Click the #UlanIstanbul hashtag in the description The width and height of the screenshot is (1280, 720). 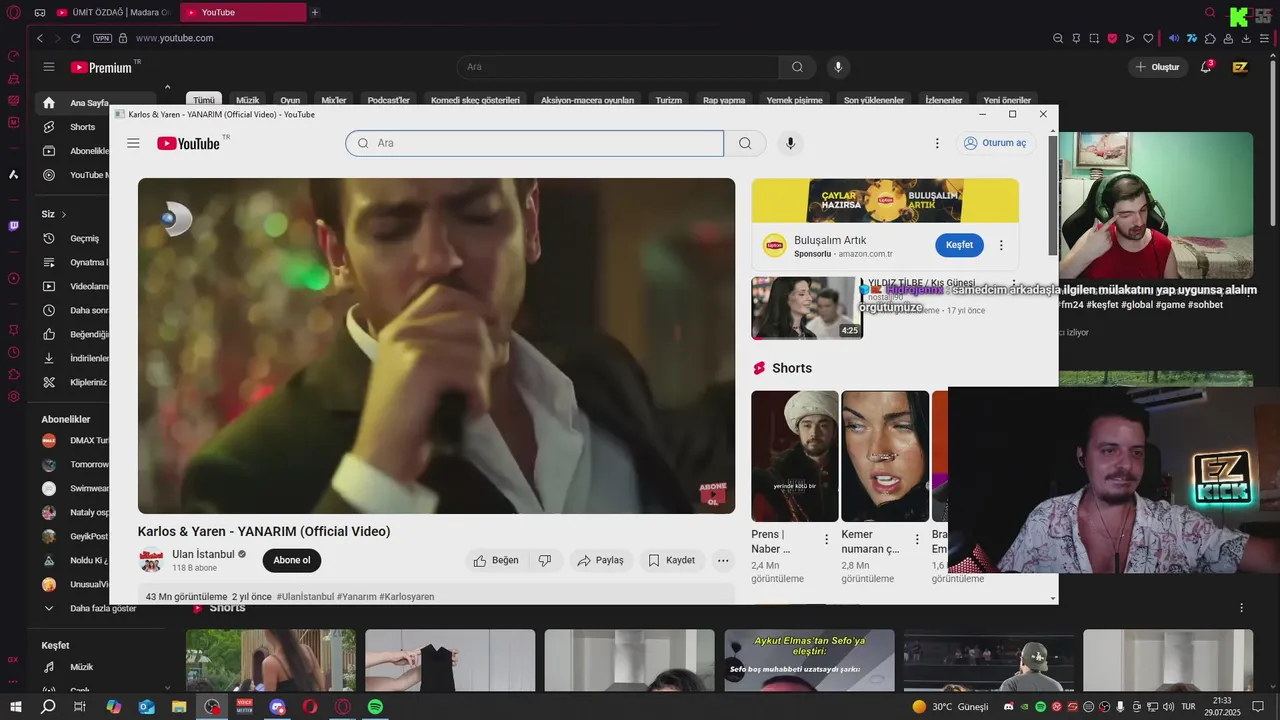305,597
